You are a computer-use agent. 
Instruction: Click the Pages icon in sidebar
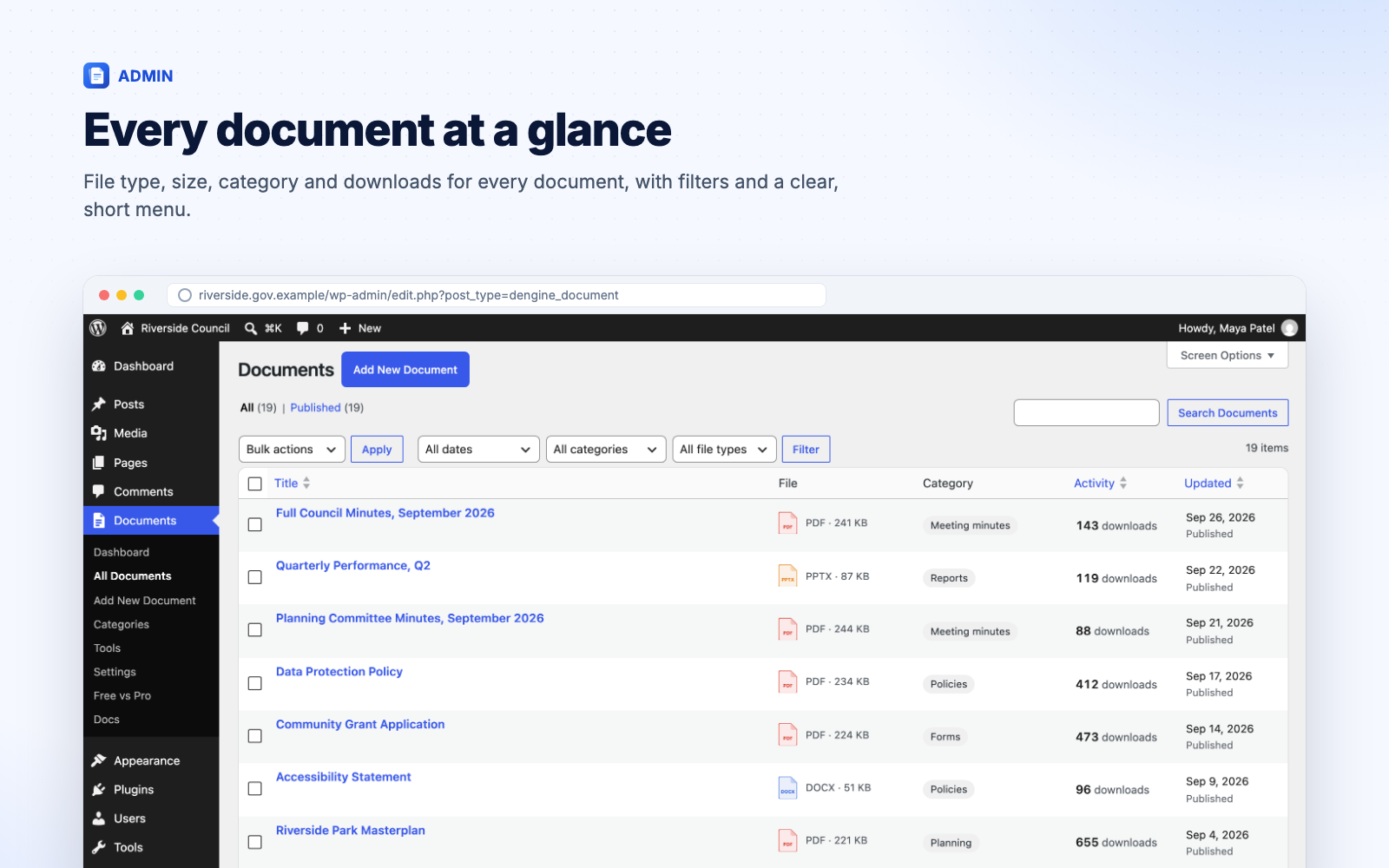99,463
